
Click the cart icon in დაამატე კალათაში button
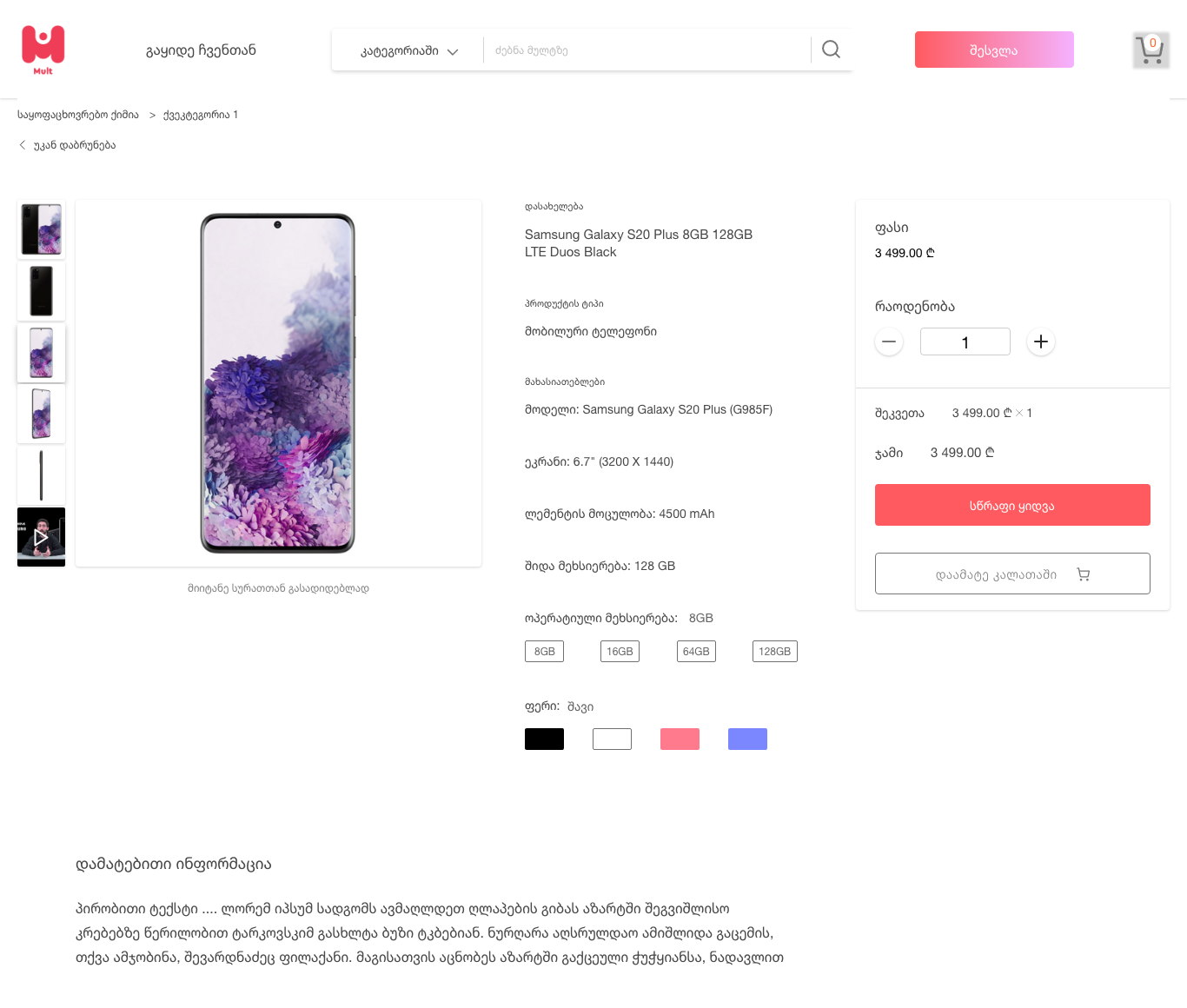(1083, 574)
